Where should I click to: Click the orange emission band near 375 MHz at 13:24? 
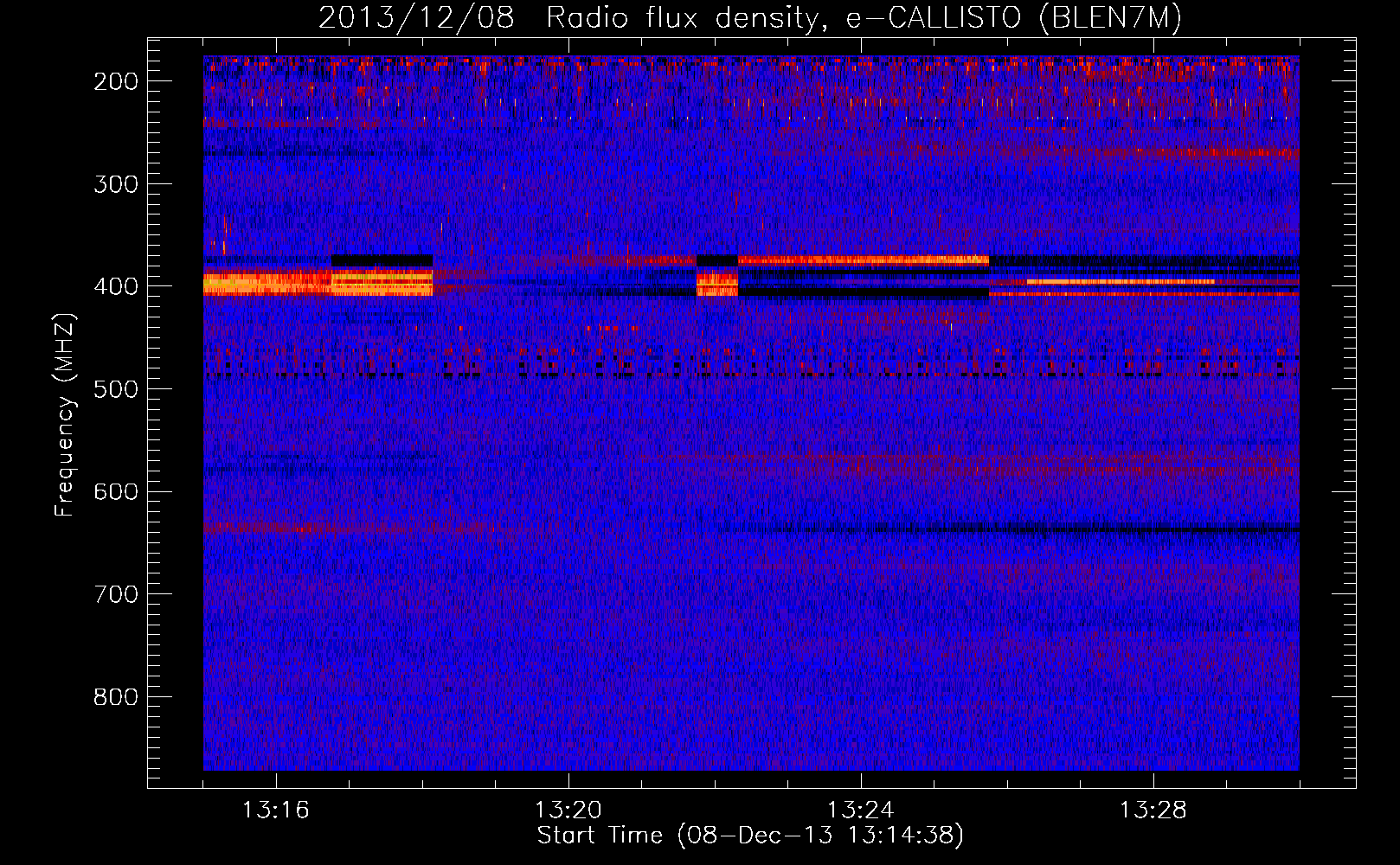864,259
